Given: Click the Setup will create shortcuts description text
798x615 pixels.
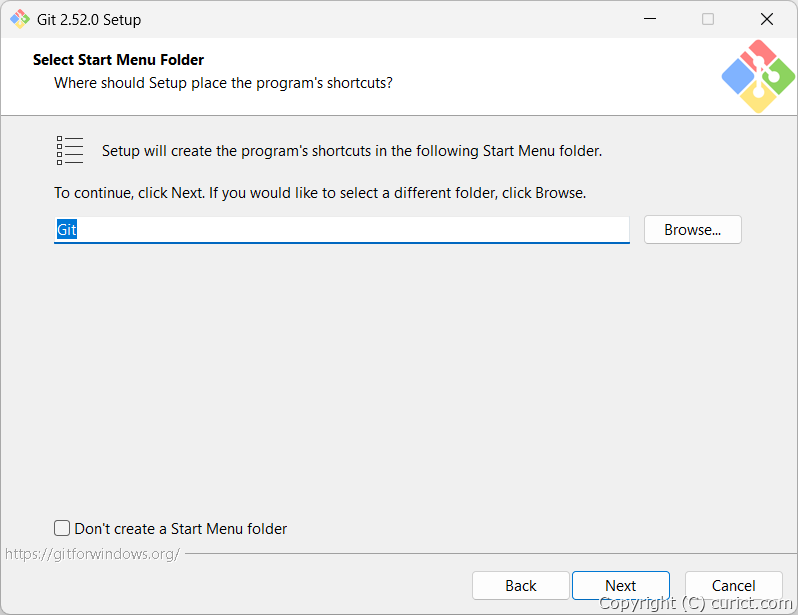Looking at the screenshot, I should pyautogui.click(x=352, y=151).
